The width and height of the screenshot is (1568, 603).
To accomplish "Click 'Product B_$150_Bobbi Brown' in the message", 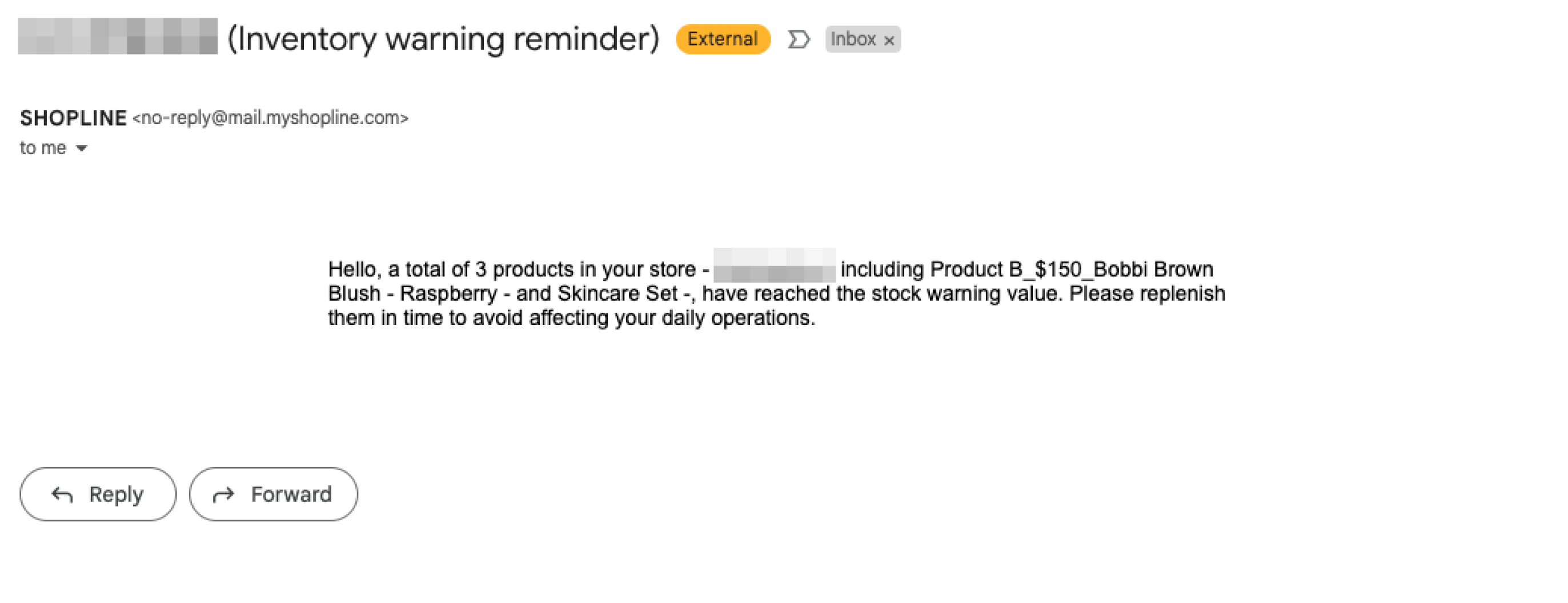I will (x=1071, y=269).
